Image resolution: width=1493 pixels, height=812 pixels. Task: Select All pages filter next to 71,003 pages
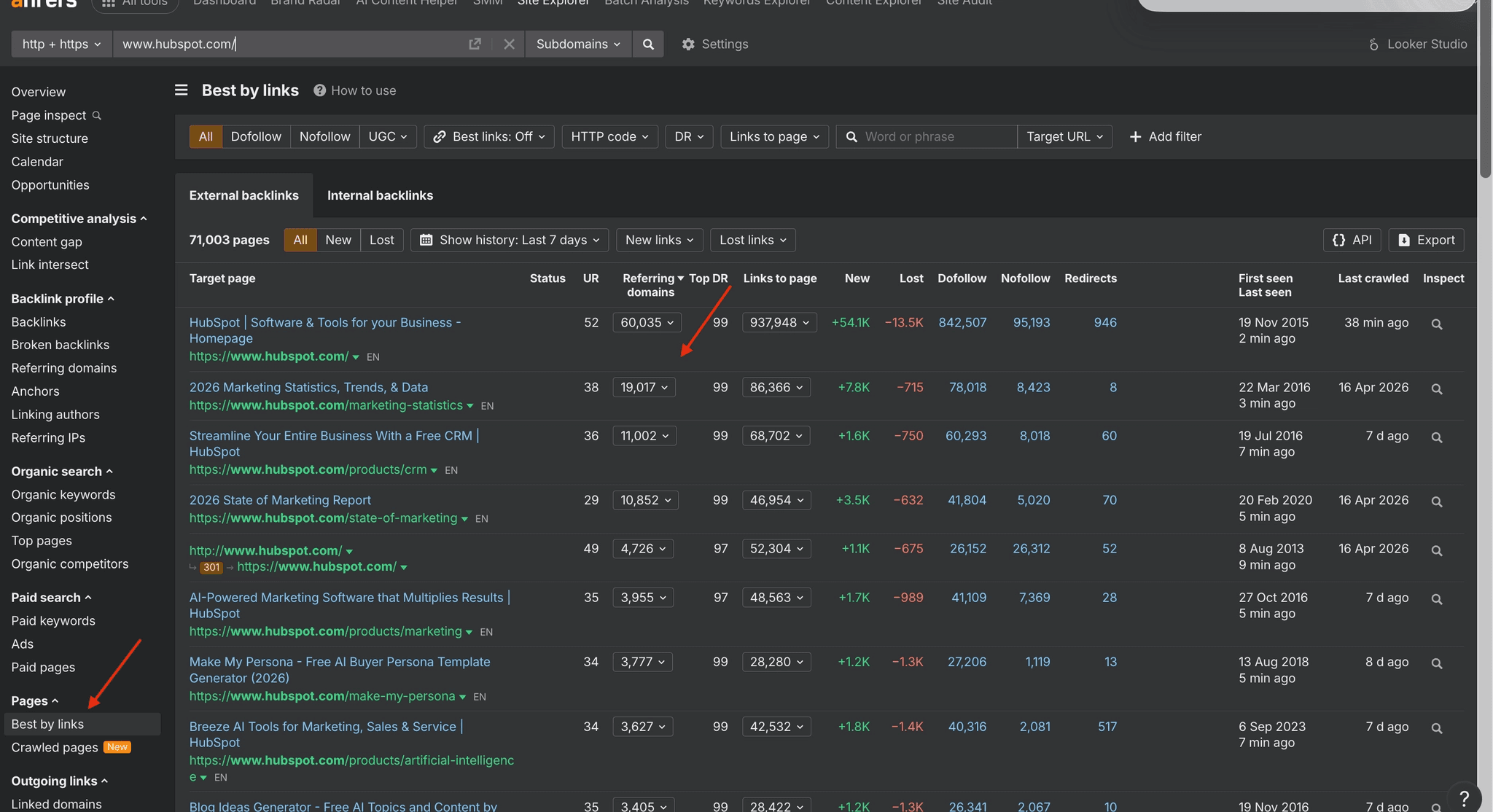[x=300, y=240]
